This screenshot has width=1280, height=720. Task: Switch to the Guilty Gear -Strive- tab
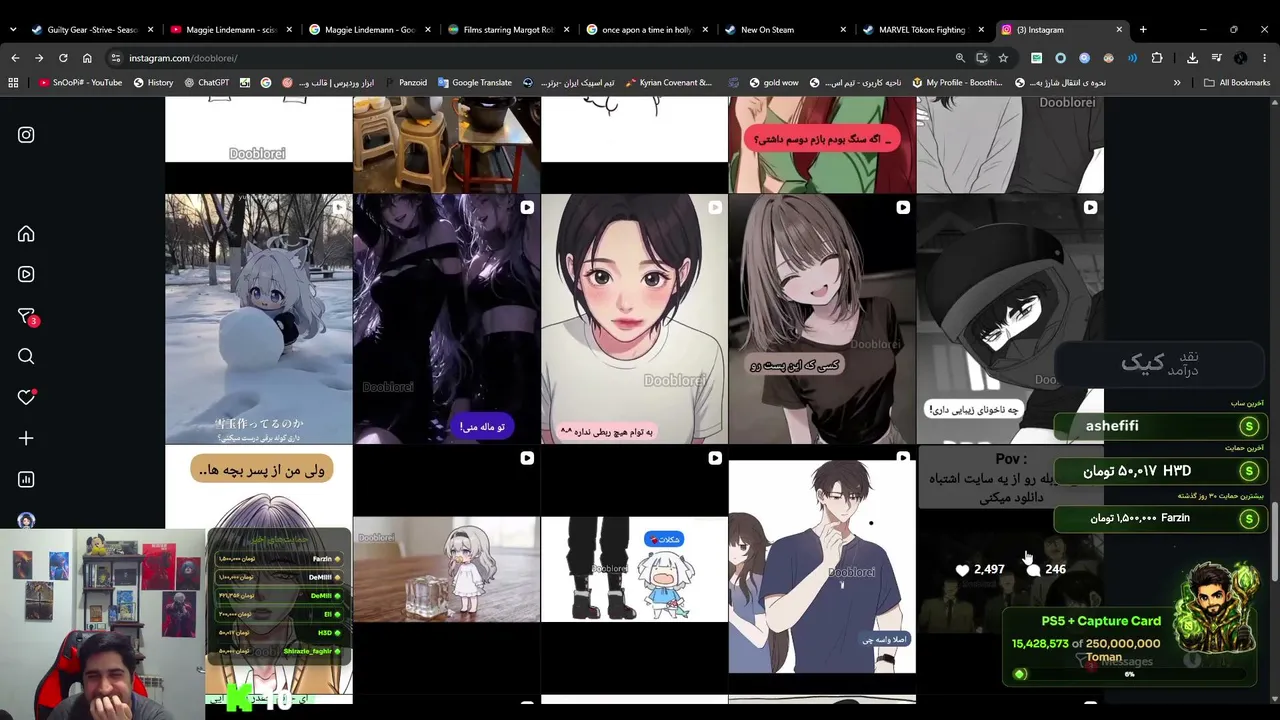[92, 30]
